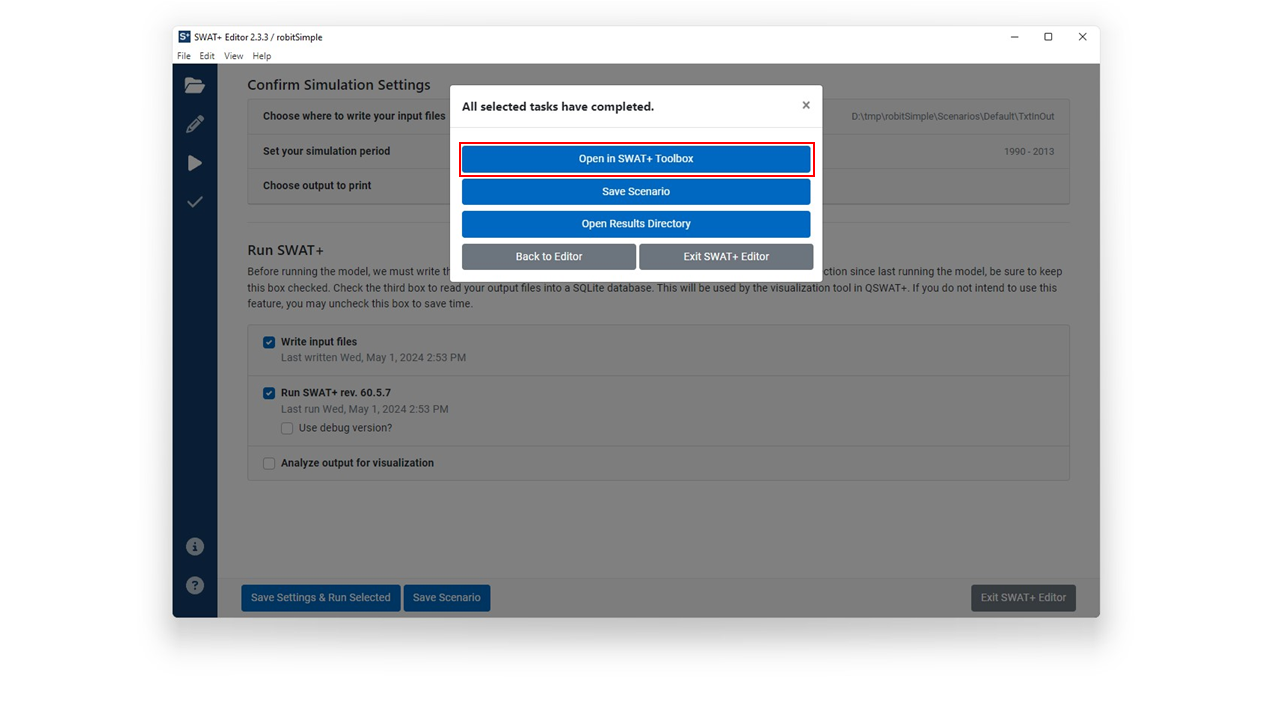
Task: Click Last written Wed, May 1, 2024 text
Action: point(373,358)
